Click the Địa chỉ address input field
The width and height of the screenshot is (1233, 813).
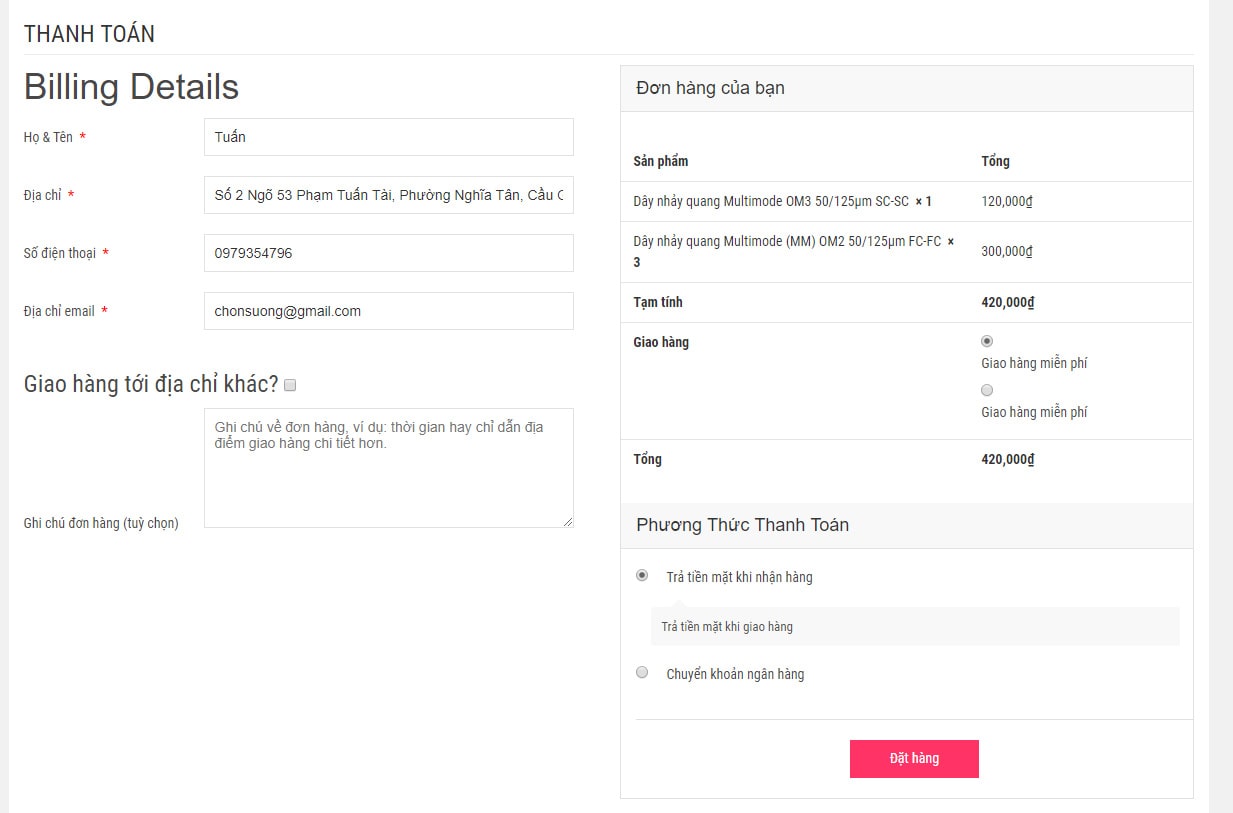[388, 195]
